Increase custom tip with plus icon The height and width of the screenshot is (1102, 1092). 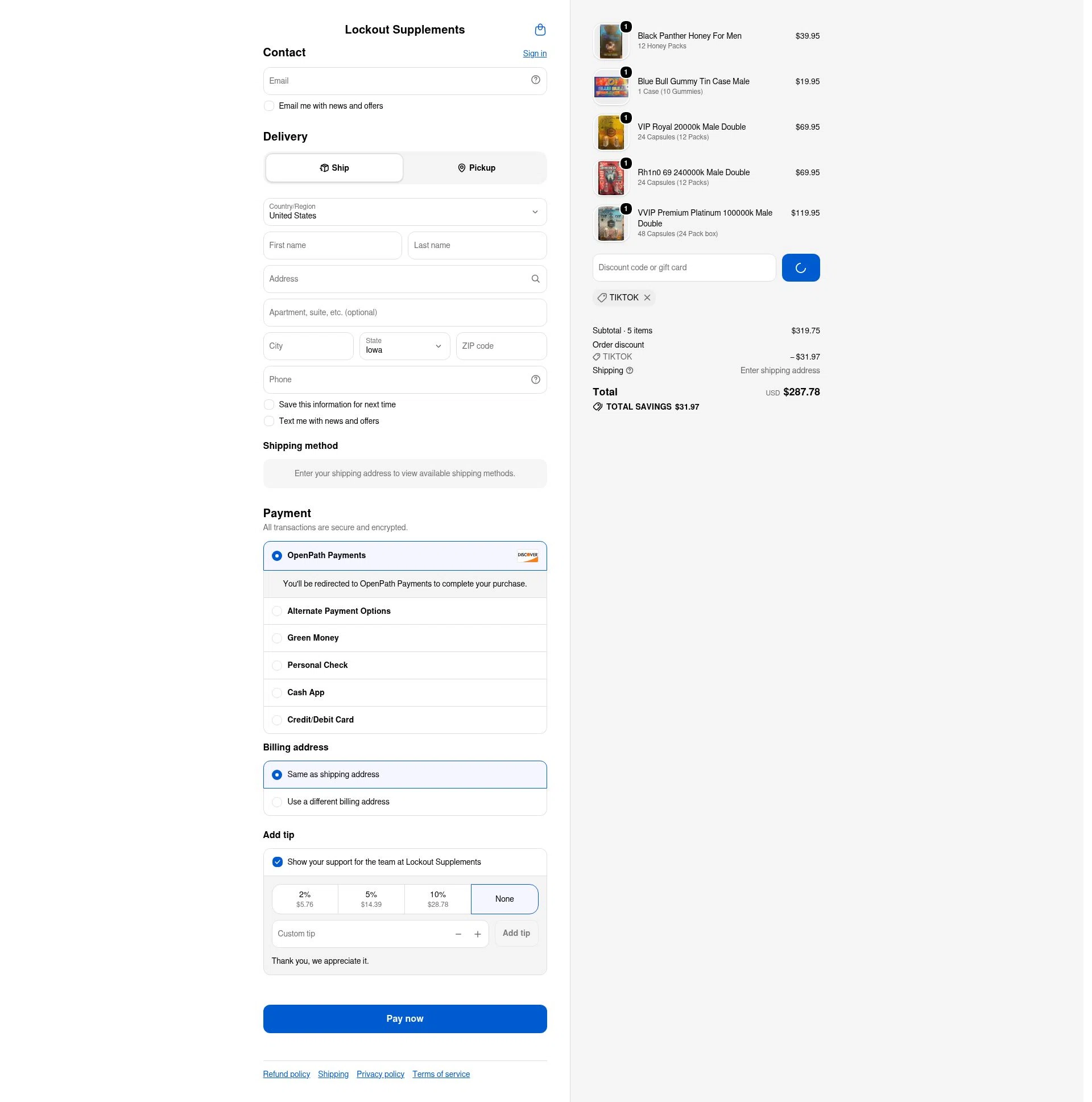pos(478,934)
